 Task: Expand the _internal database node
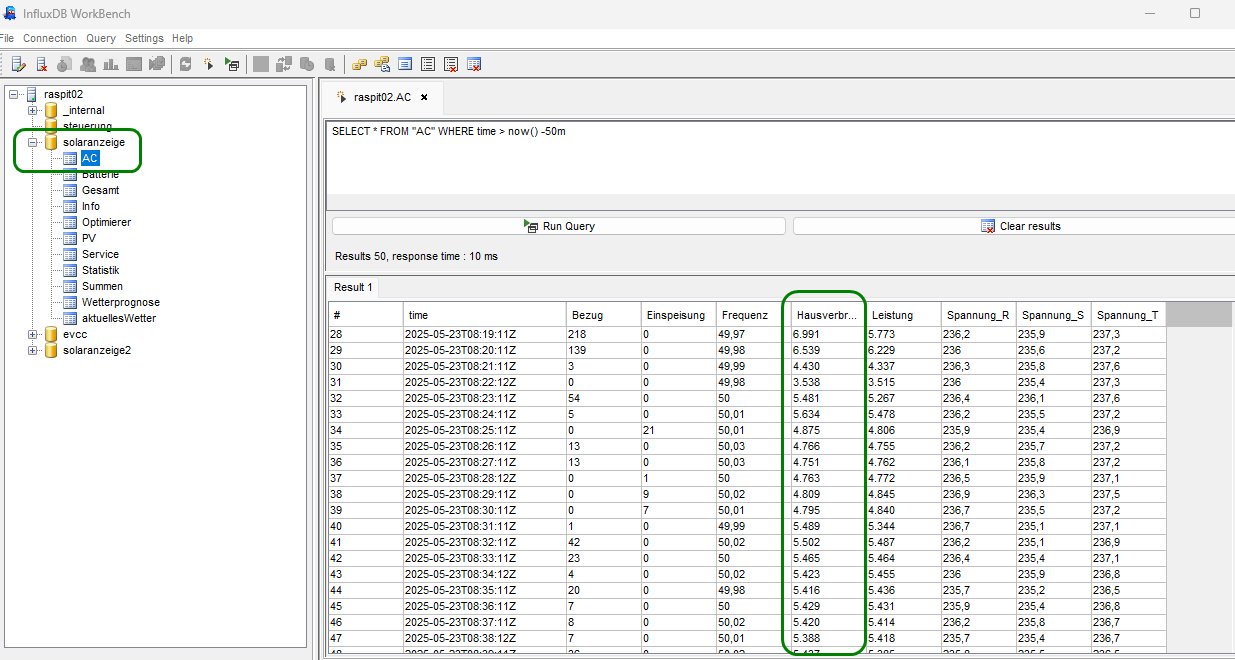coord(32,110)
